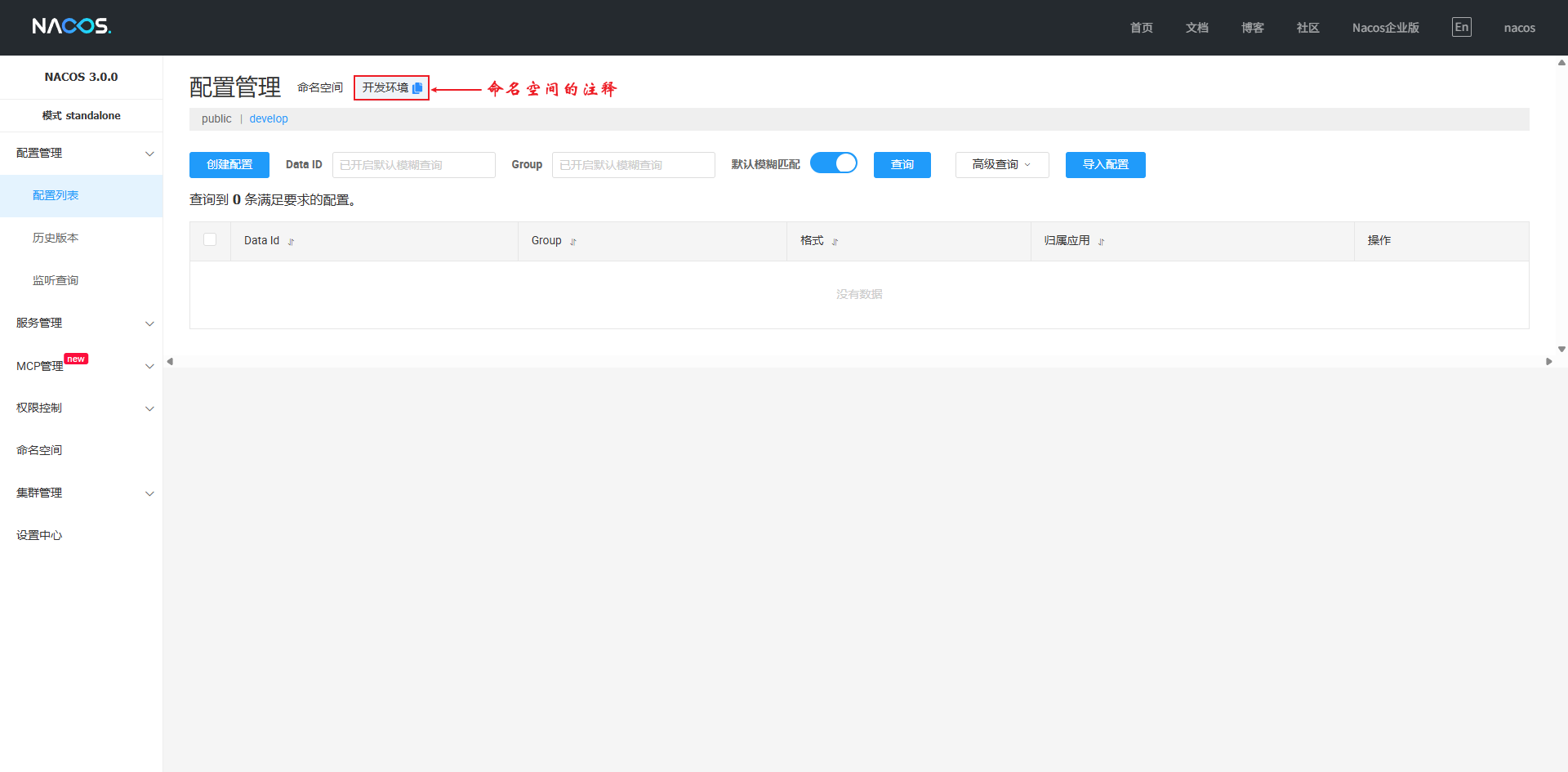Sort by Data Id column arrows

(x=291, y=242)
